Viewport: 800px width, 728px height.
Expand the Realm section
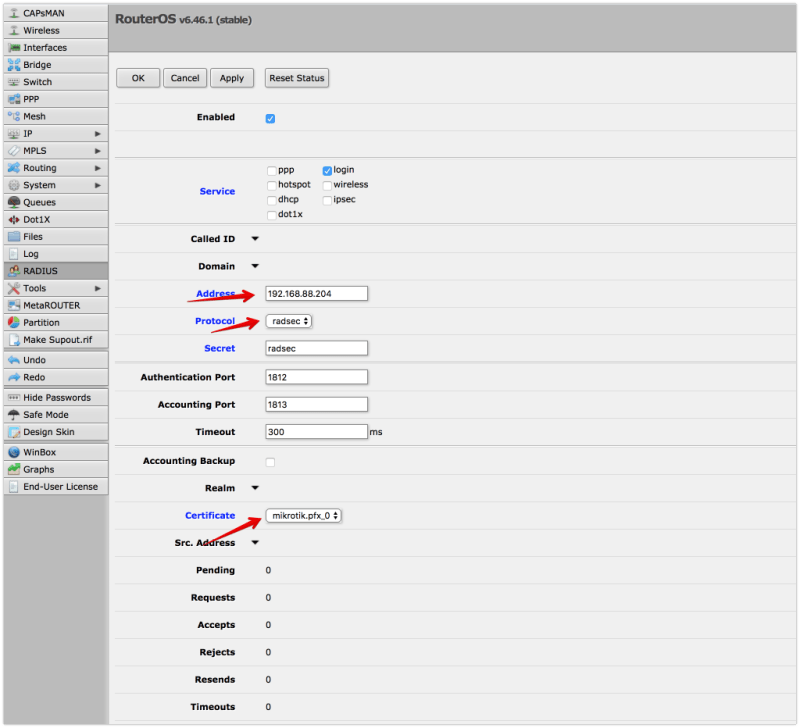[253, 488]
